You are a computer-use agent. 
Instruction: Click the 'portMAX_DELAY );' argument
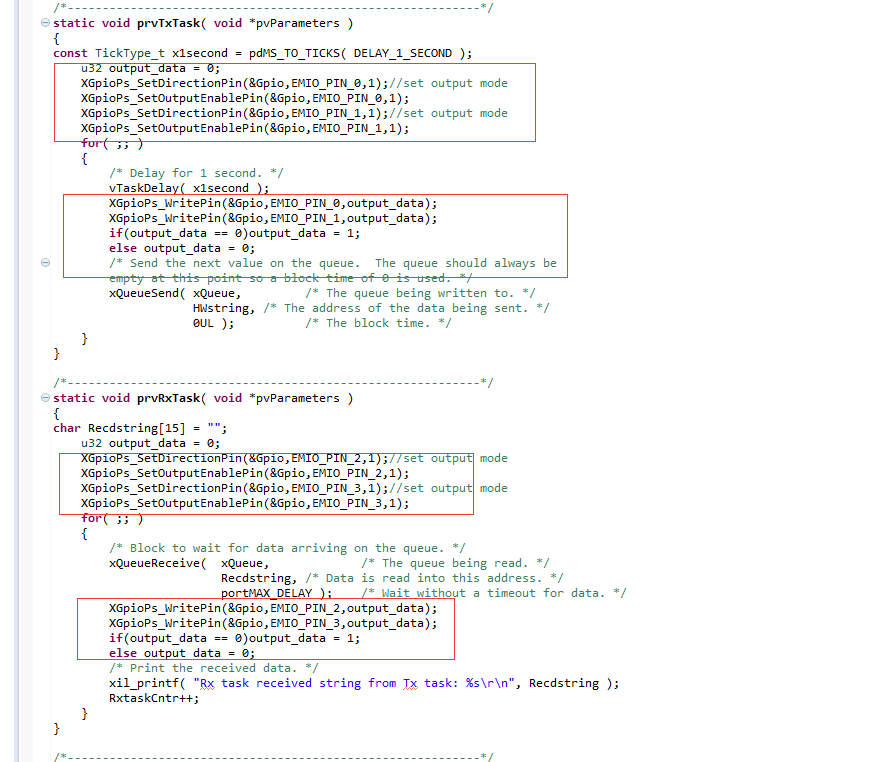(276, 593)
